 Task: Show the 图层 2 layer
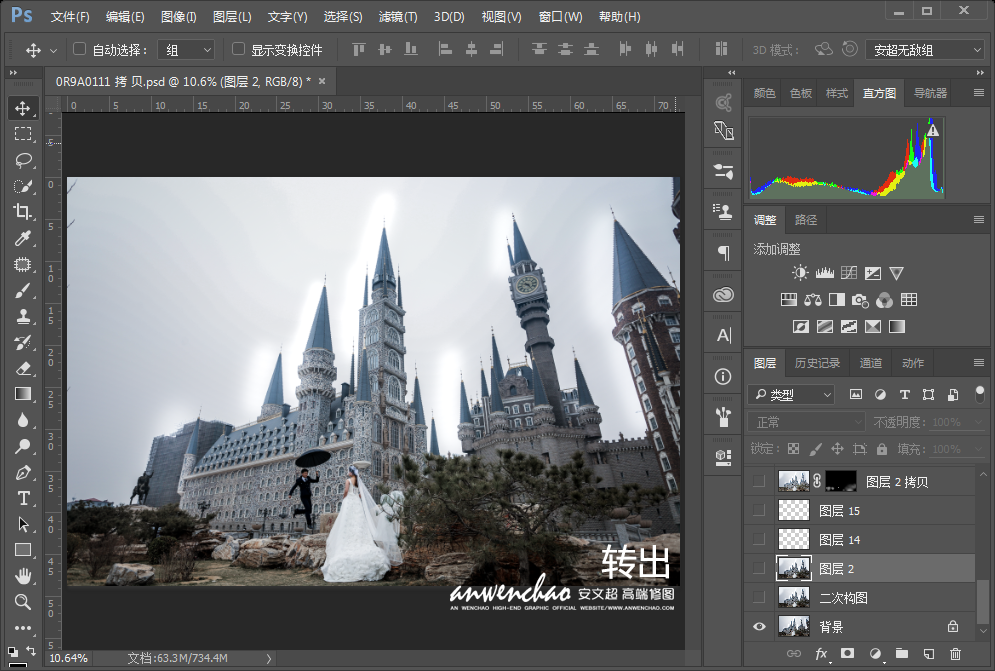[759, 568]
